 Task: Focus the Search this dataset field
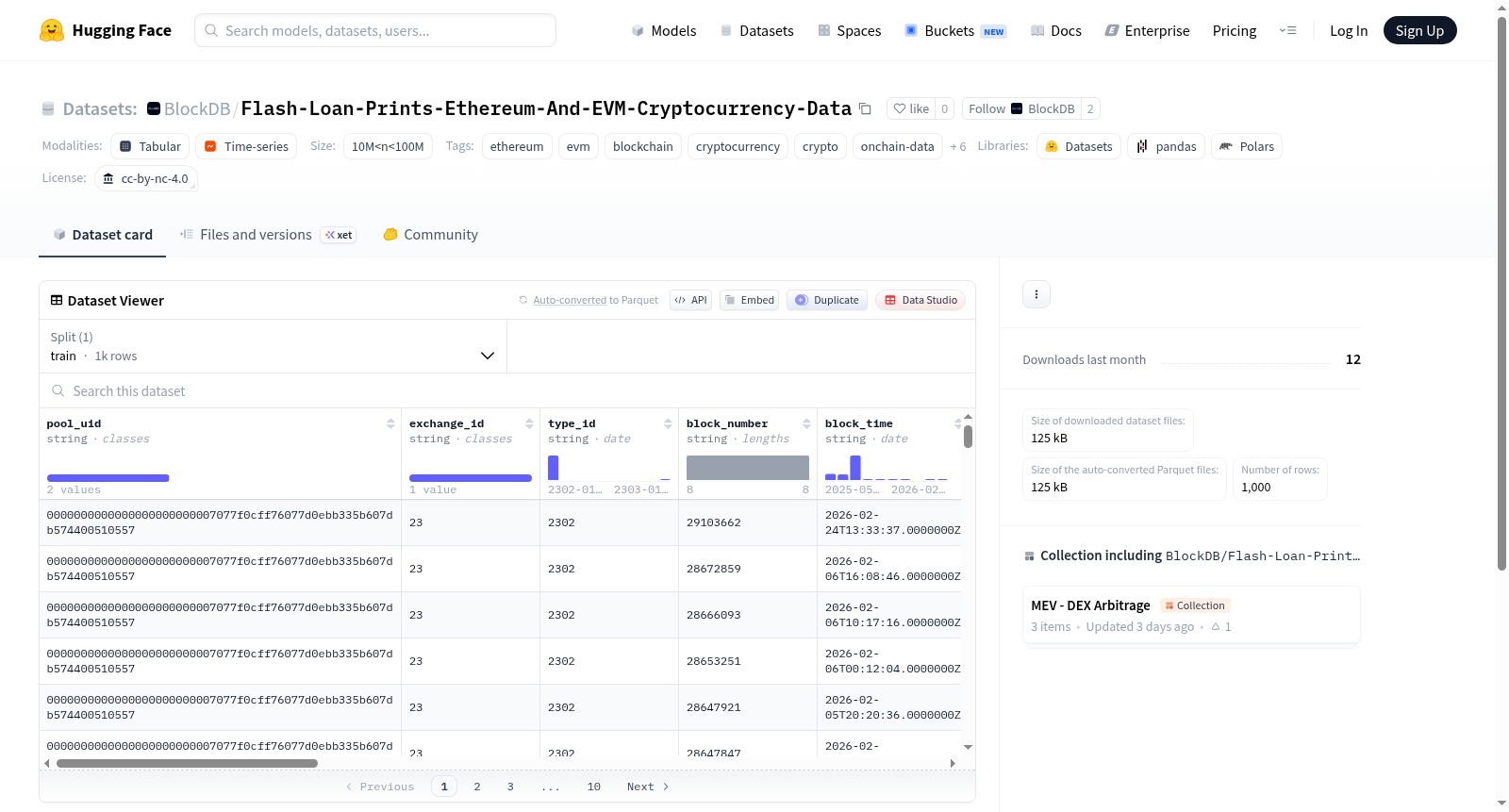[507, 390]
